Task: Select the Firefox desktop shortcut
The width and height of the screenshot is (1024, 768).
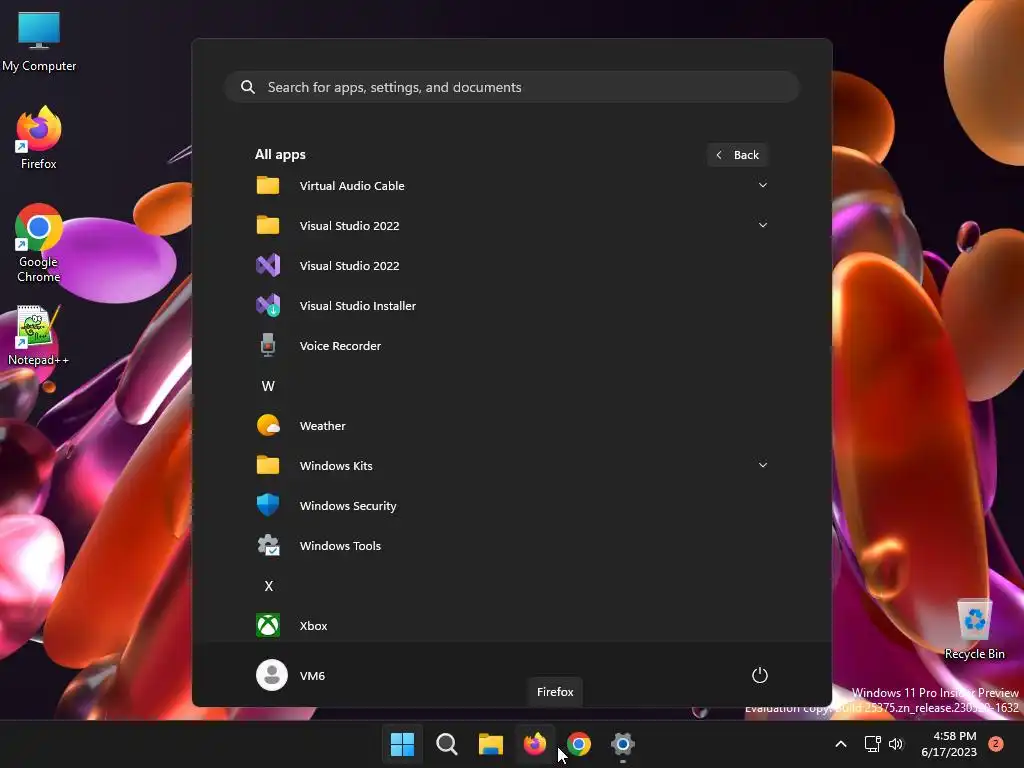Action: [x=39, y=138]
